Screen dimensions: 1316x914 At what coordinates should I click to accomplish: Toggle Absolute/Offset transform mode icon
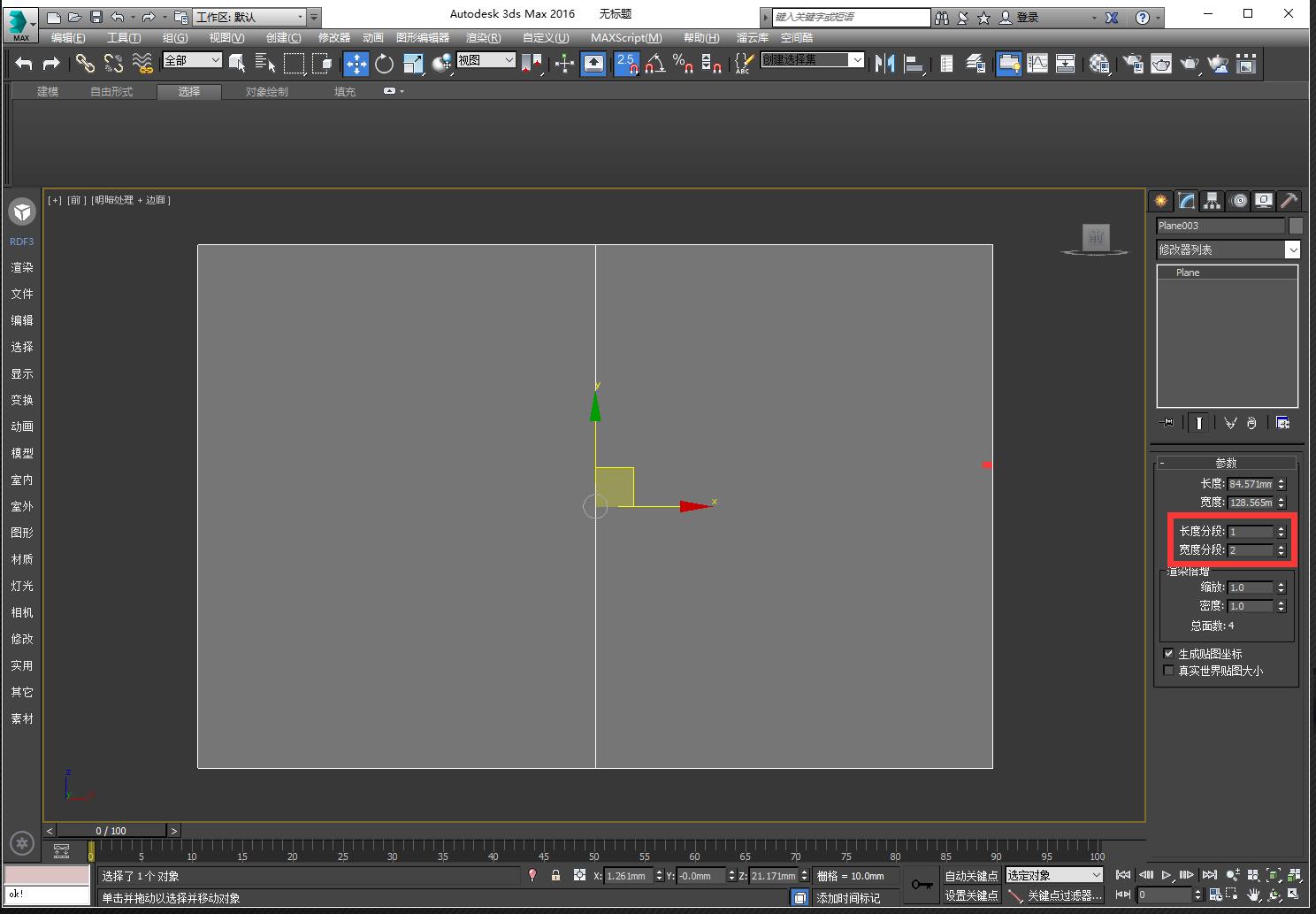[579, 875]
